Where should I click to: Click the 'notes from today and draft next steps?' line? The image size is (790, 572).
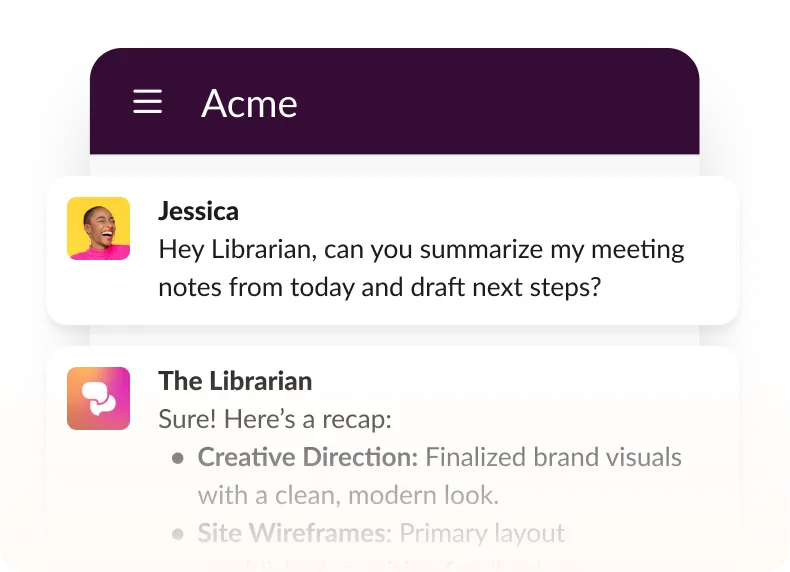[379, 287]
